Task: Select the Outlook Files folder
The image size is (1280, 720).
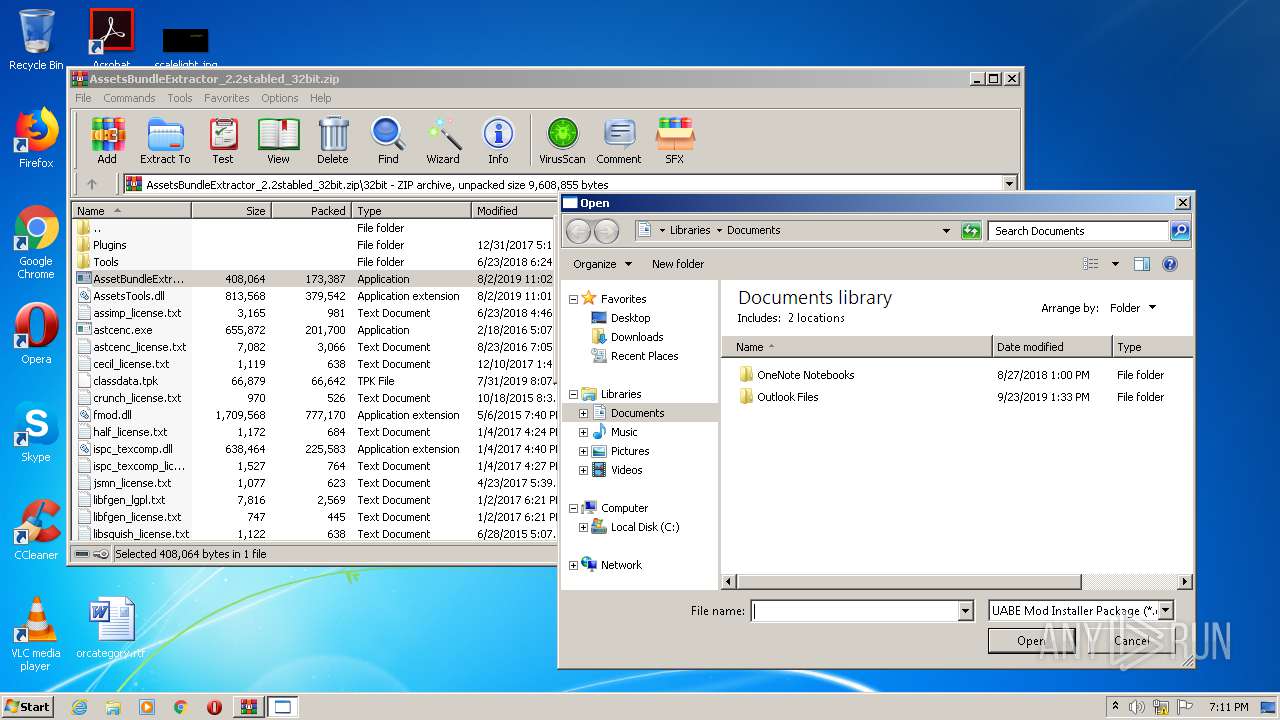Action: click(x=787, y=397)
